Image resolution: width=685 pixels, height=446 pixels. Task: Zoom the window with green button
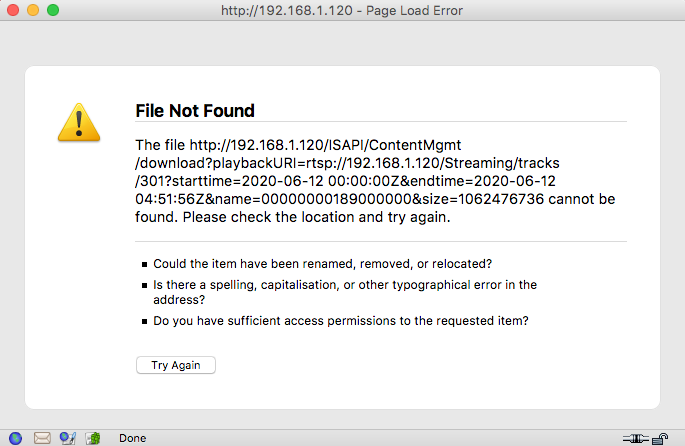53,10
